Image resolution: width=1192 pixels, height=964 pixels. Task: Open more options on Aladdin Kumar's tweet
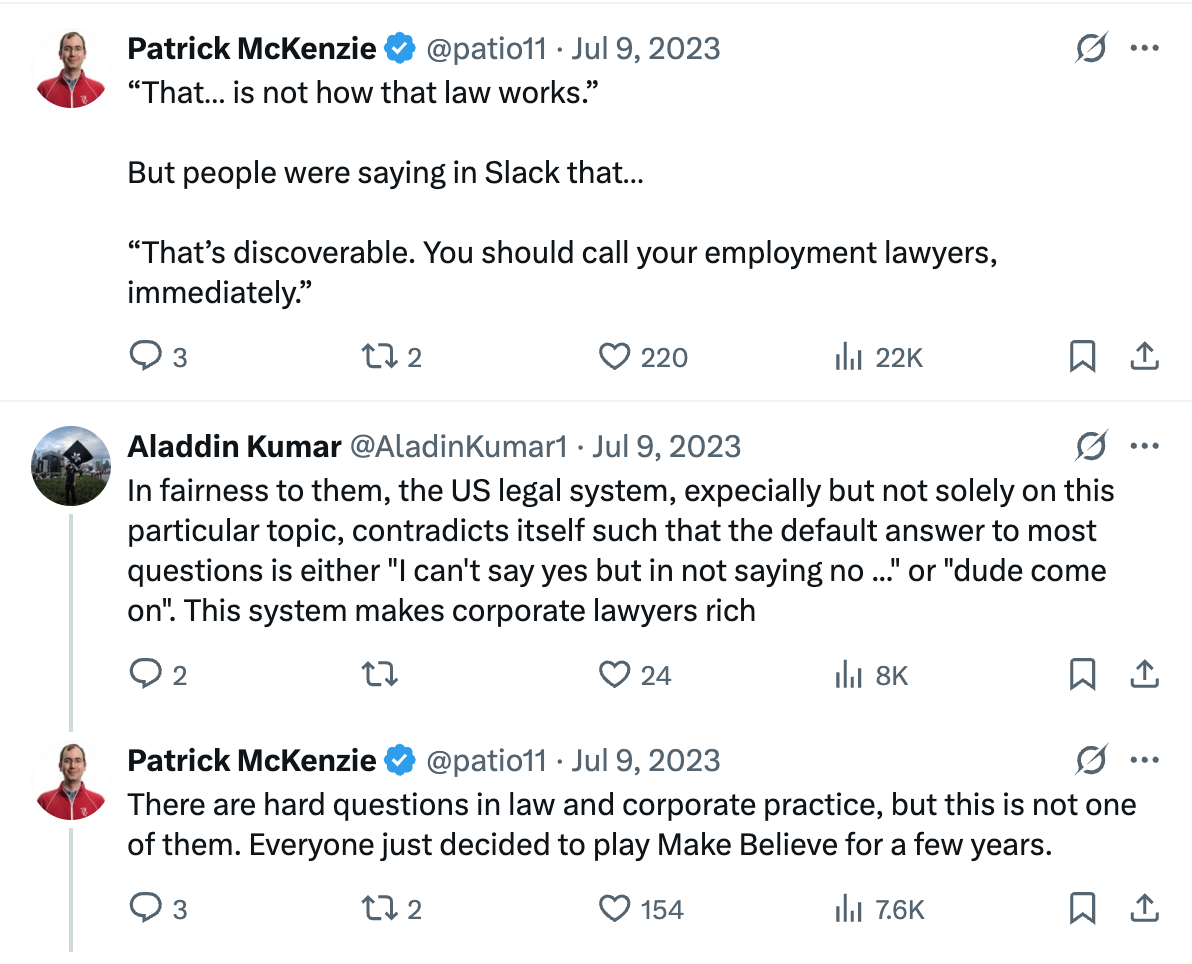1144,446
